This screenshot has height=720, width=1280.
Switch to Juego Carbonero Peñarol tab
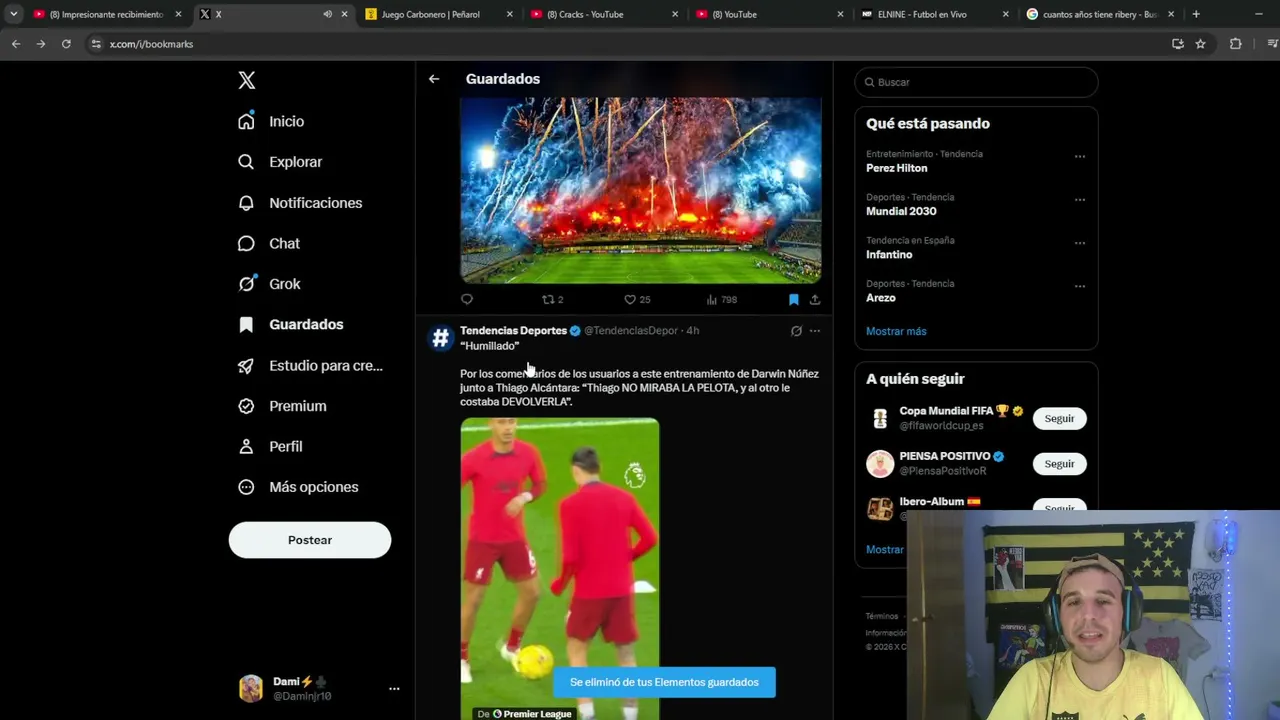[x=439, y=14]
